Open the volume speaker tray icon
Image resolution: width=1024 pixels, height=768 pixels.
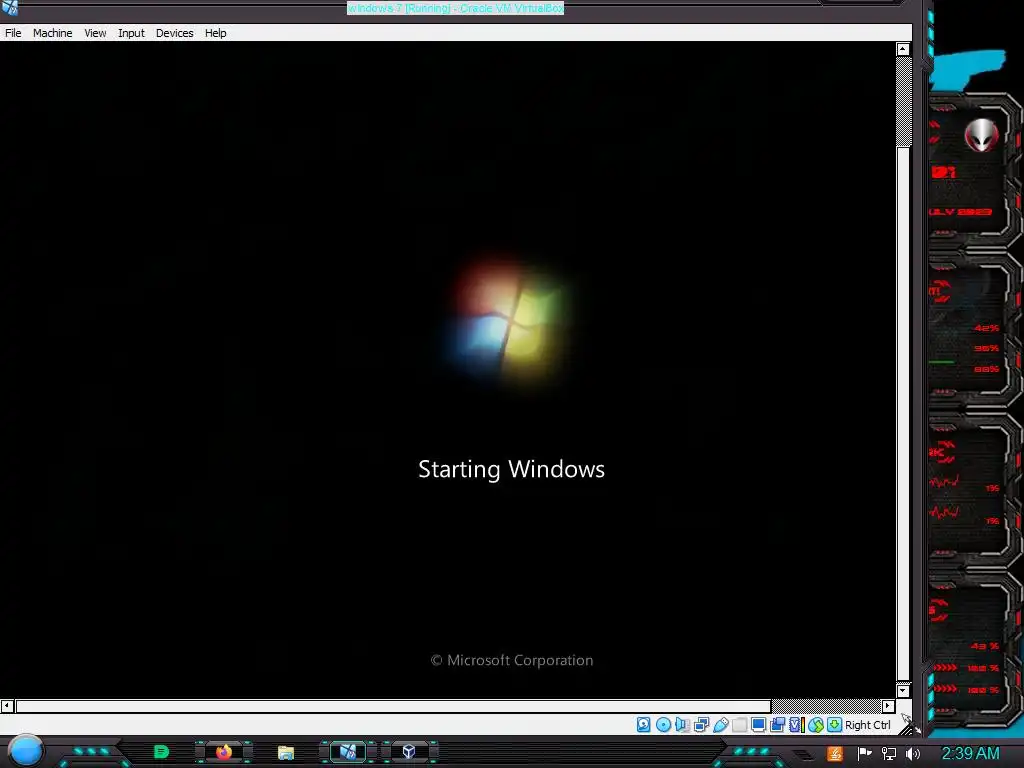pyautogui.click(x=913, y=754)
